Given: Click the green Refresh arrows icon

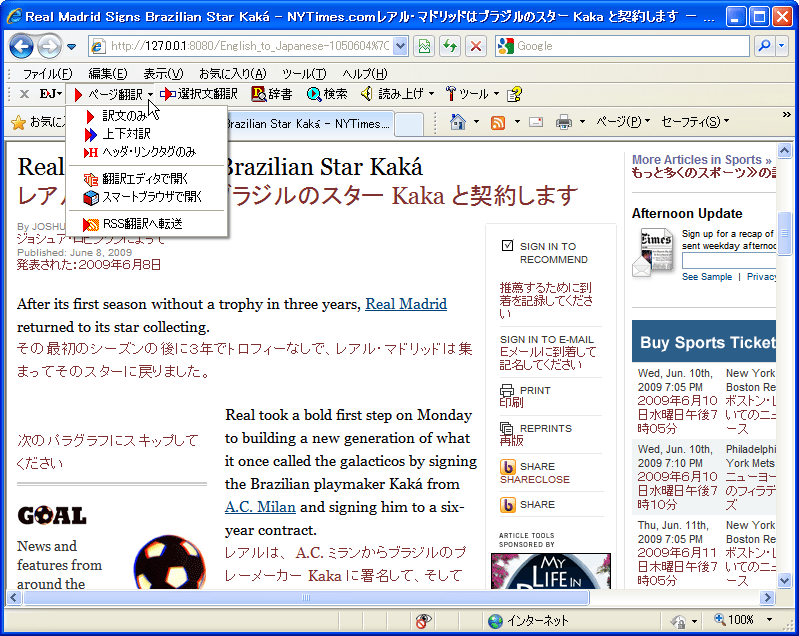Looking at the screenshot, I should 449,46.
